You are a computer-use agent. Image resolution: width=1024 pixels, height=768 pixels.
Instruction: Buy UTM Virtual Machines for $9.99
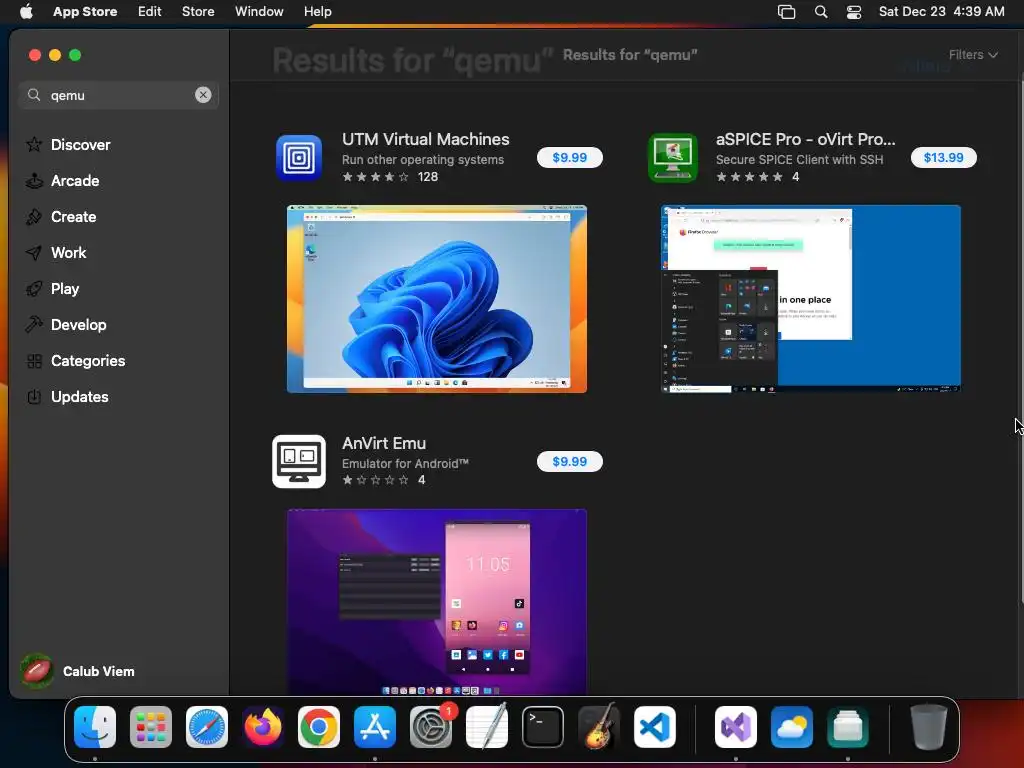point(569,157)
